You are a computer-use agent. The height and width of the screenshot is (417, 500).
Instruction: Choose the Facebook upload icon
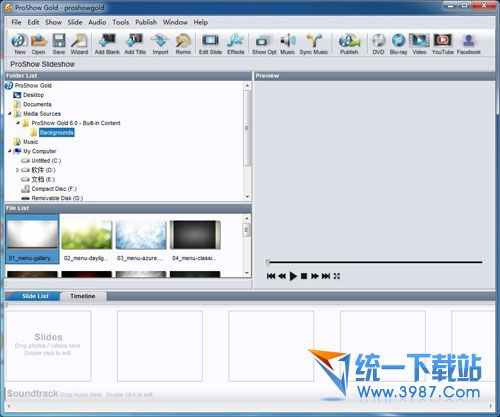click(469, 44)
